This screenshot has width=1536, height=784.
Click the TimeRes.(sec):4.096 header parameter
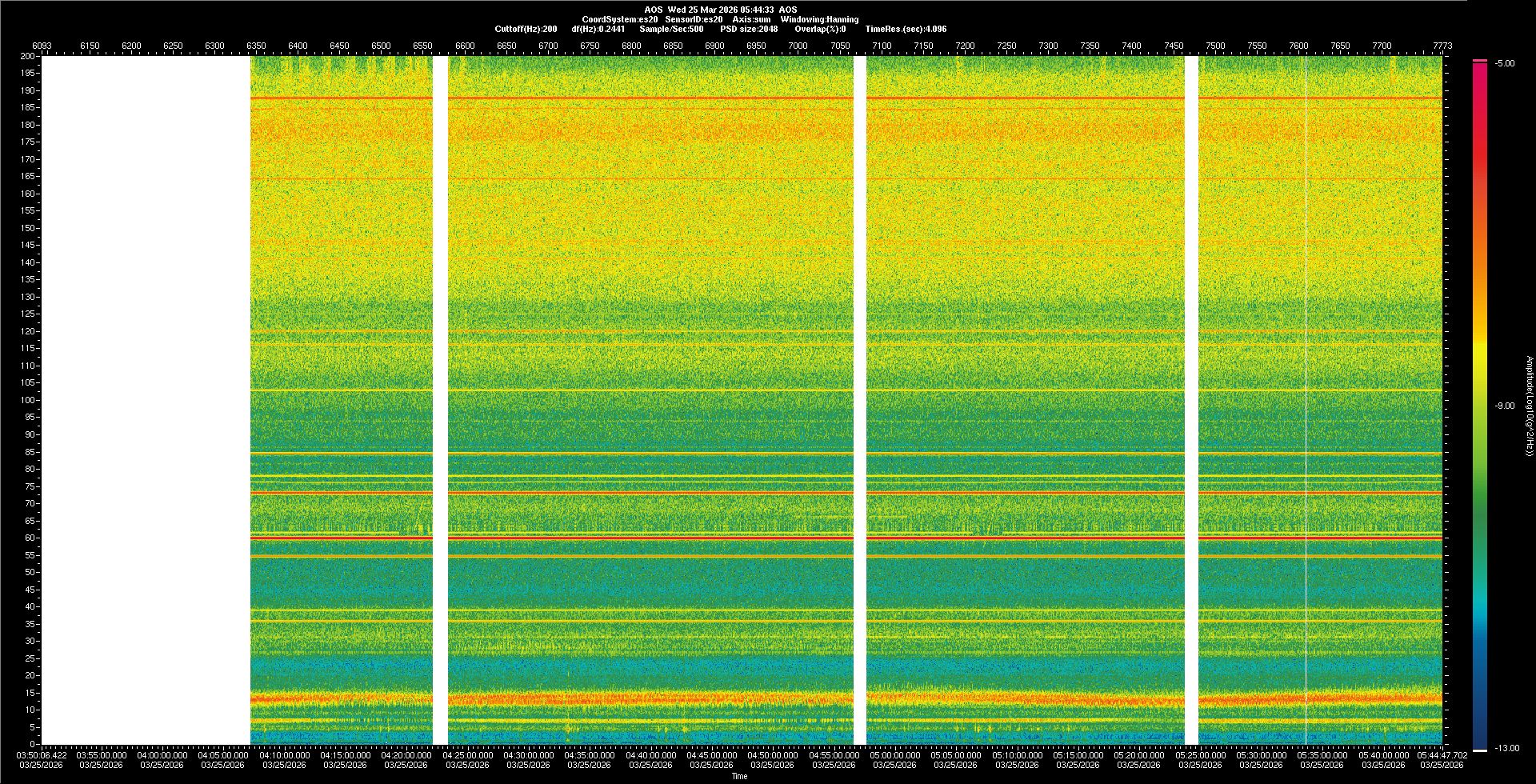[x=906, y=29]
